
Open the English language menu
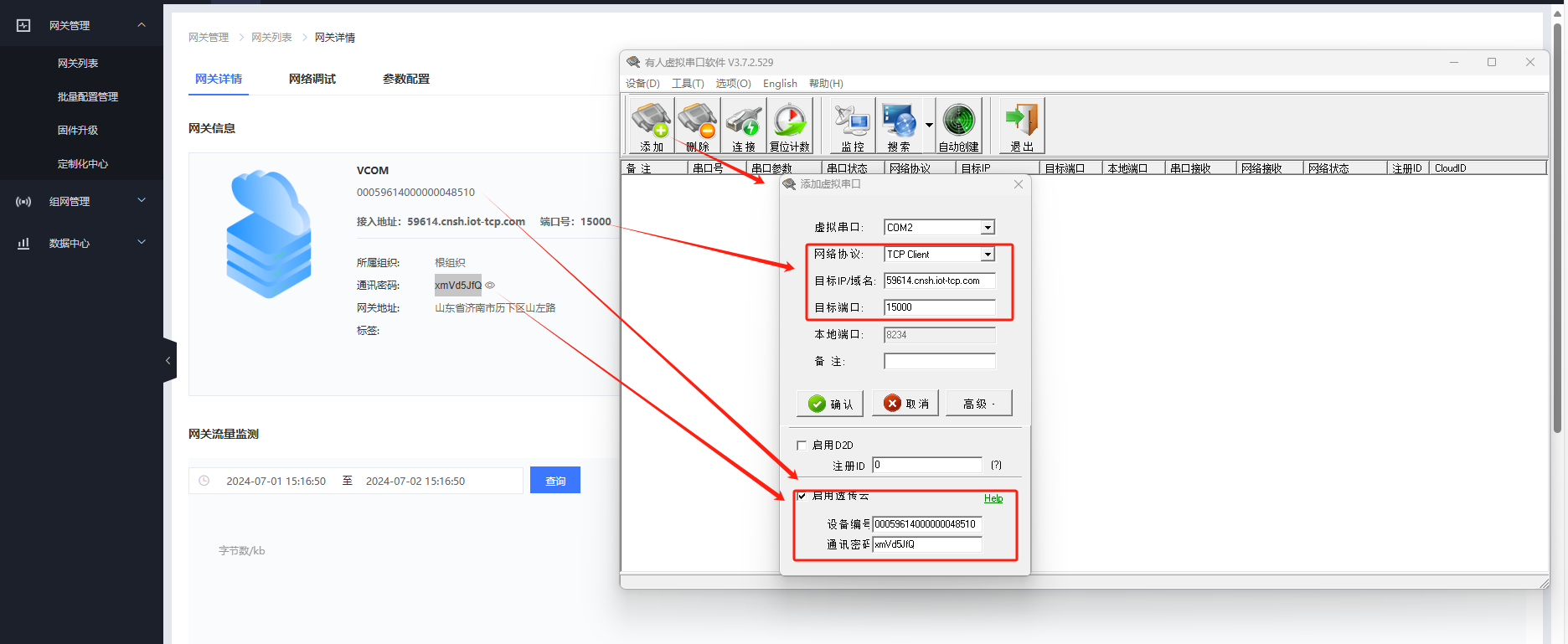(x=780, y=84)
